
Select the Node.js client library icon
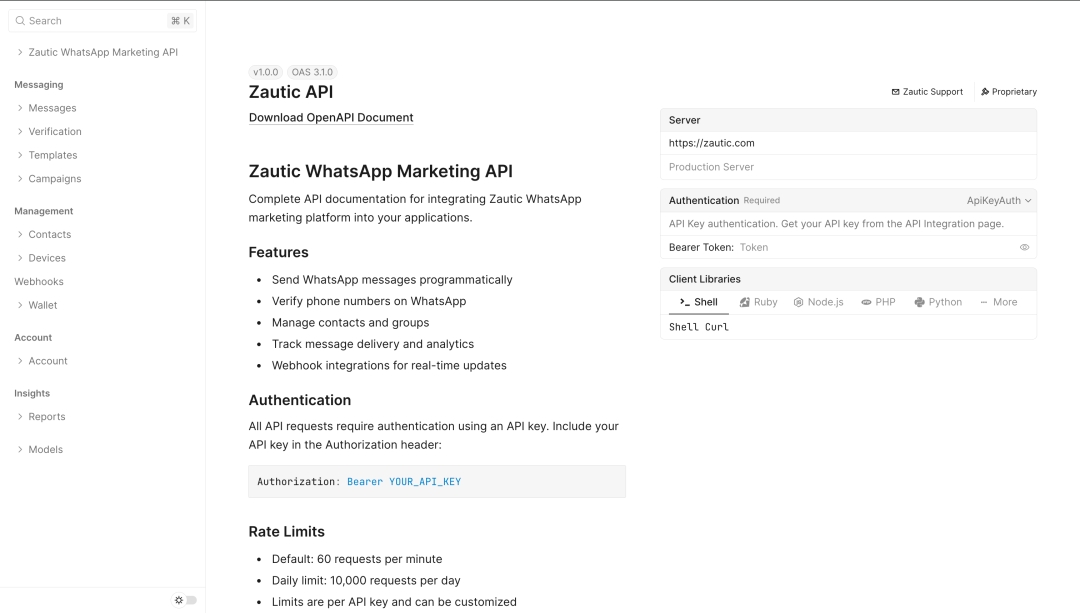(799, 302)
